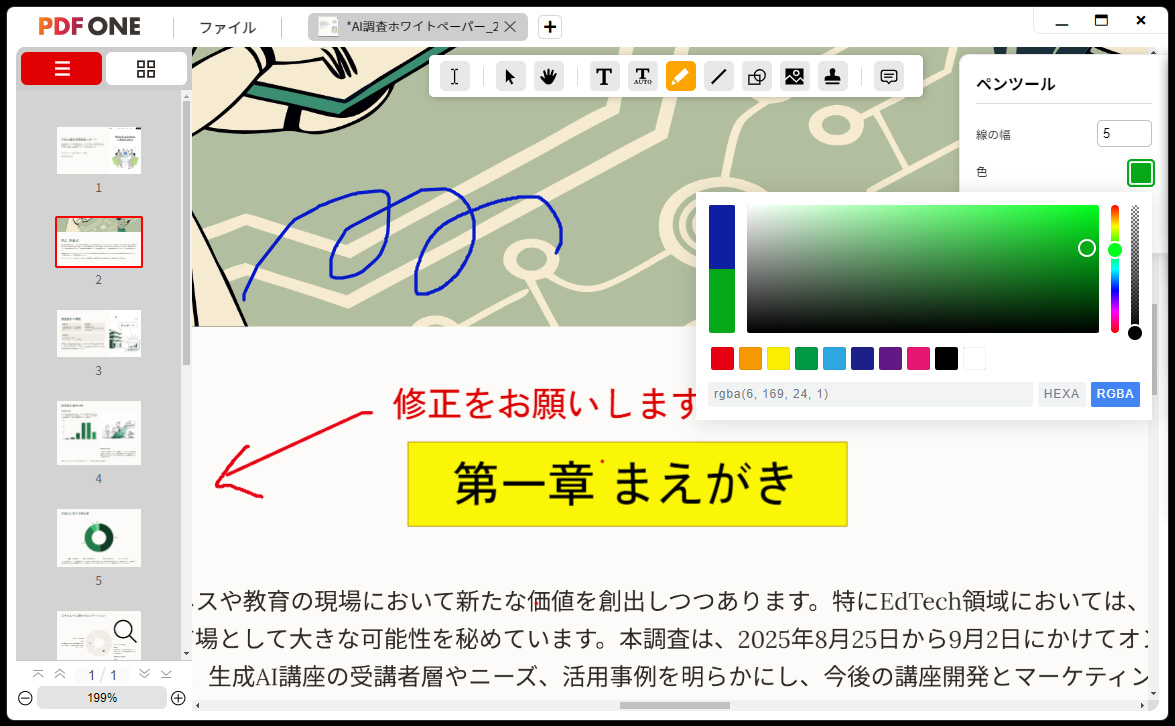1175x726 pixels.
Task: Select the Pen tool in the toolbar
Action: (681, 75)
